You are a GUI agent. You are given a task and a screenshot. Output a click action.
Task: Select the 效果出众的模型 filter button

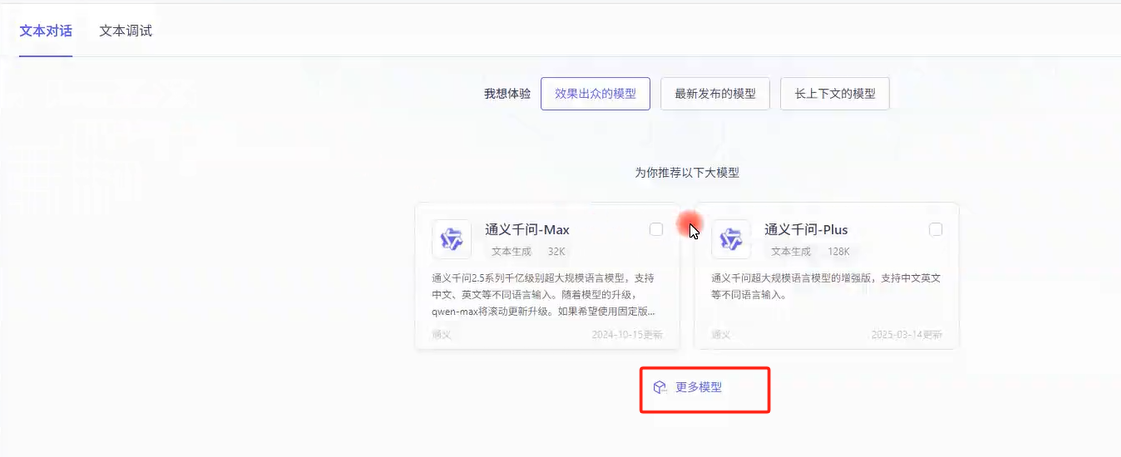[x=596, y=94]
